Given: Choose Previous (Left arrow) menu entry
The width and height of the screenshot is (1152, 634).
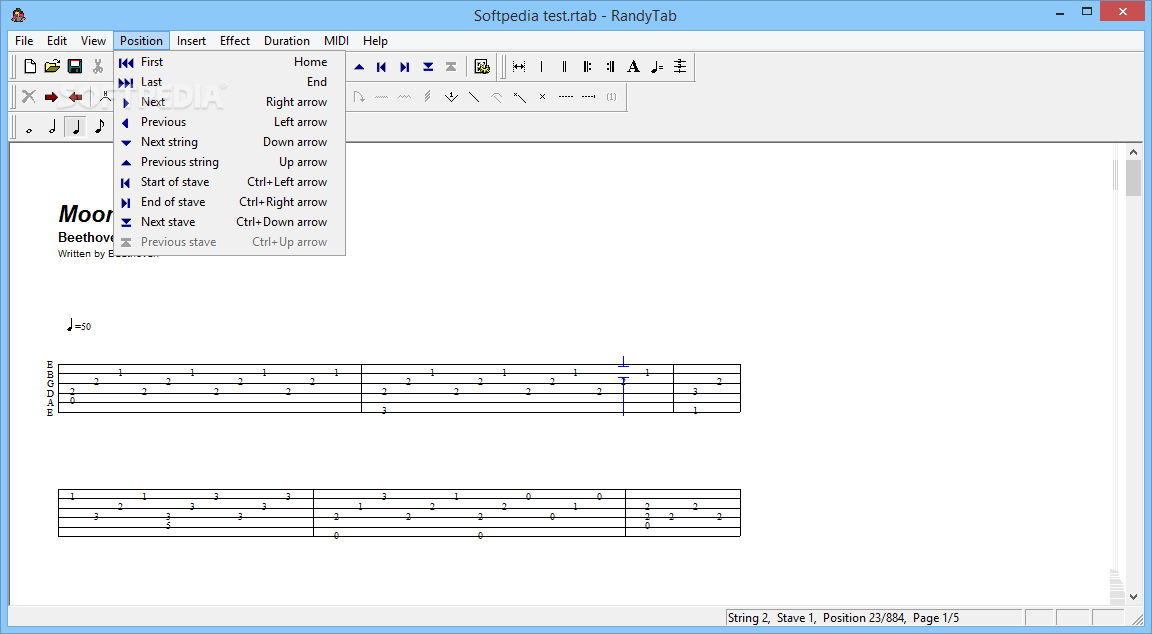Looking at the screenshot, I should tap(229, 122).
